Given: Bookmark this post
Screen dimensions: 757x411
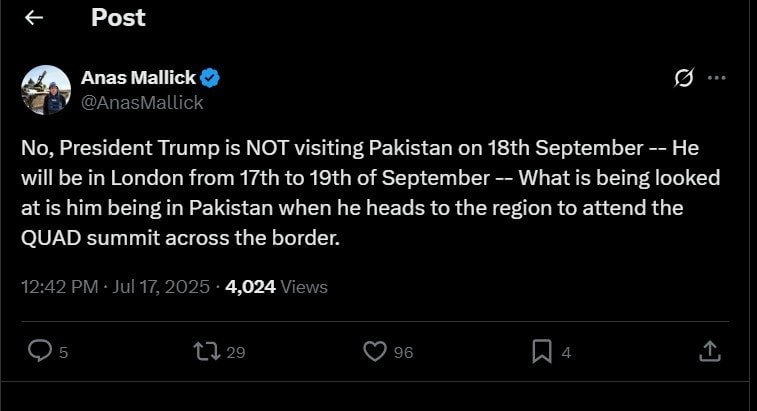Looking at the screenshot, I should pos(541,351).
